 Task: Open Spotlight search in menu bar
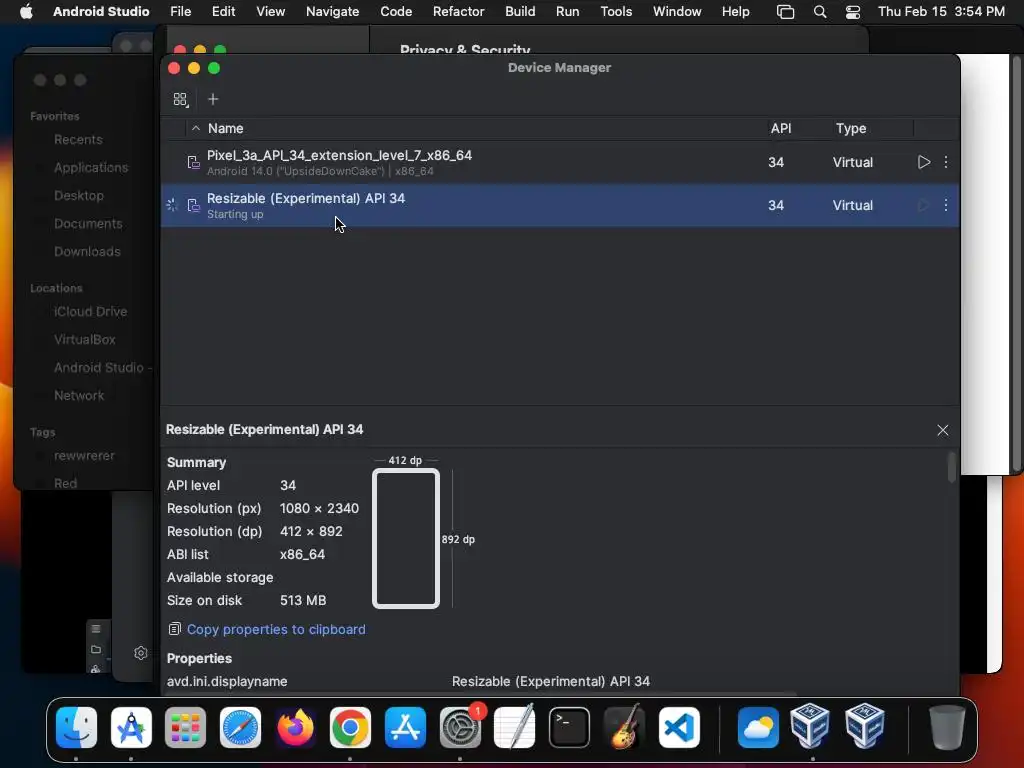820,12
